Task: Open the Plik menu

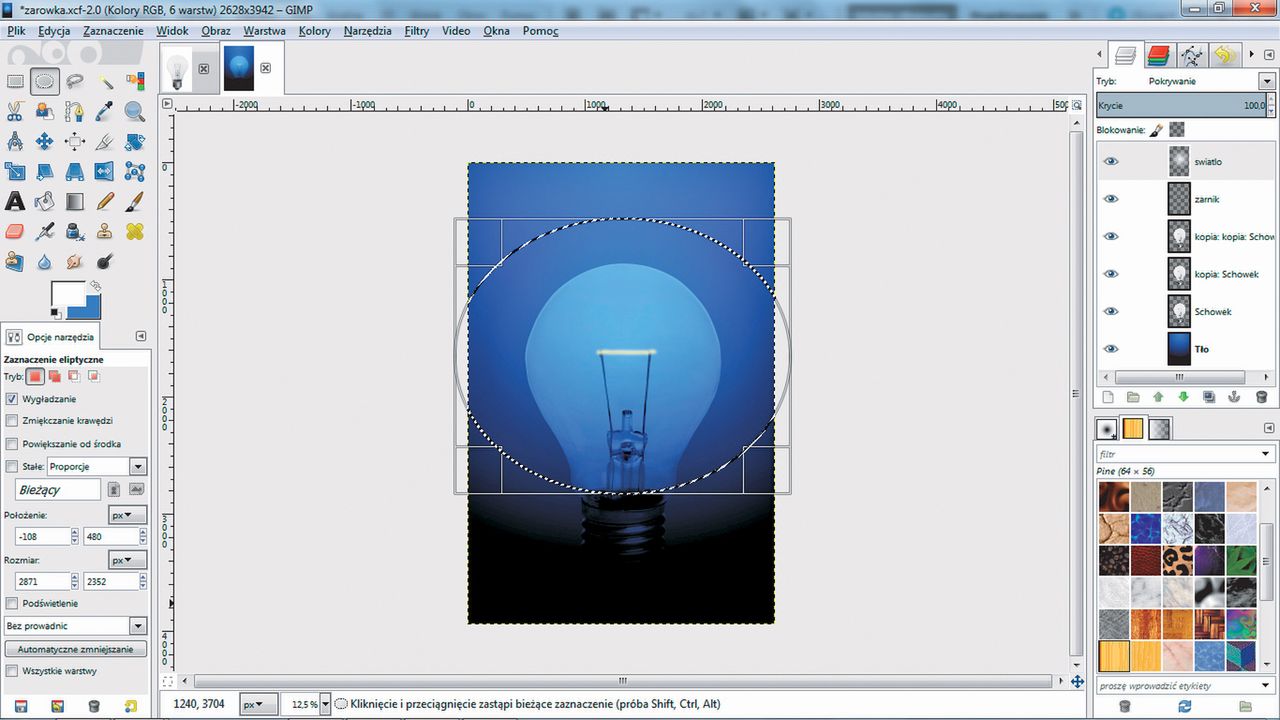Action: click(16, 31)
